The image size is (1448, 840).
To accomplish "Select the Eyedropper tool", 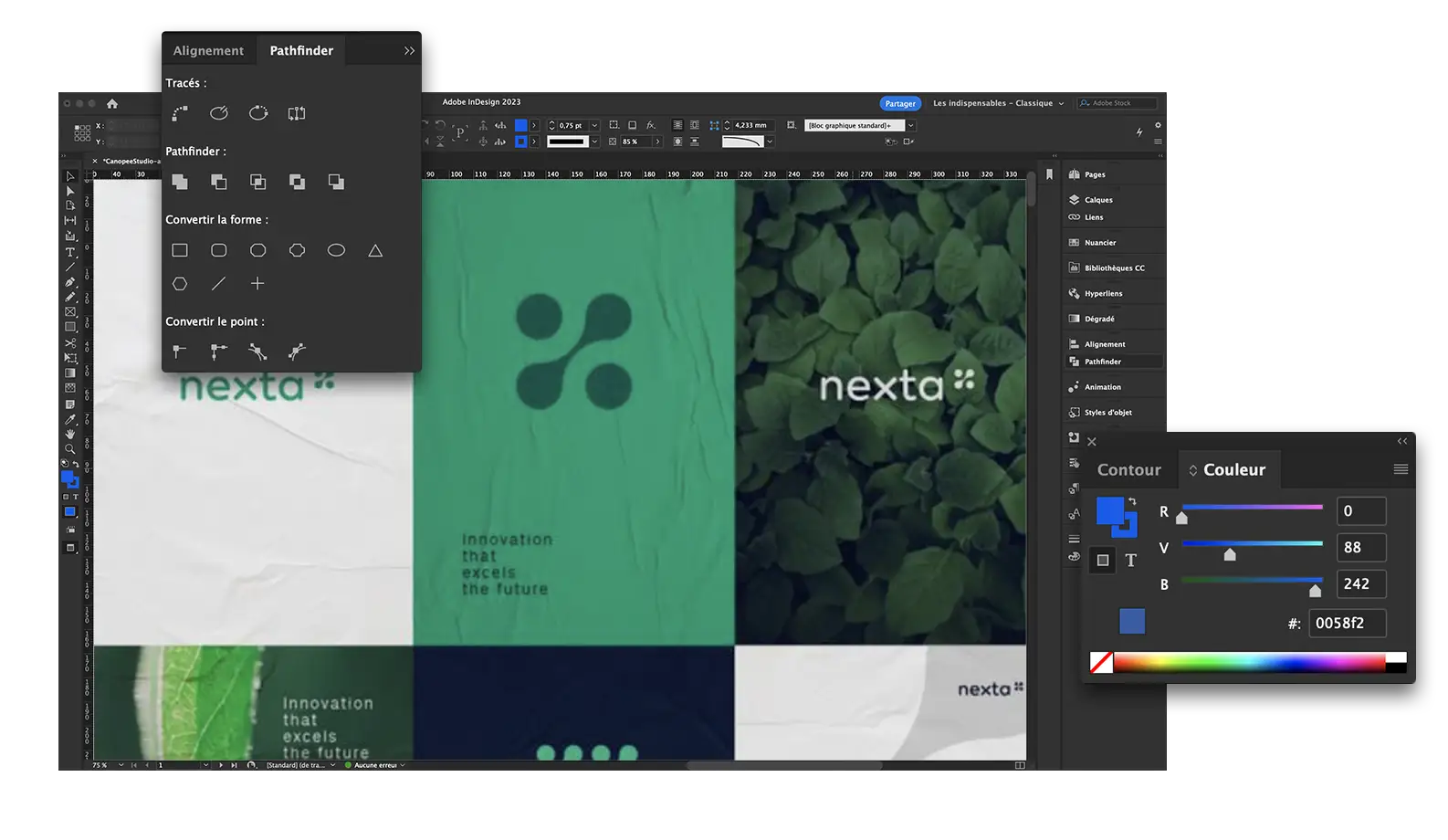I will (70, 419).
